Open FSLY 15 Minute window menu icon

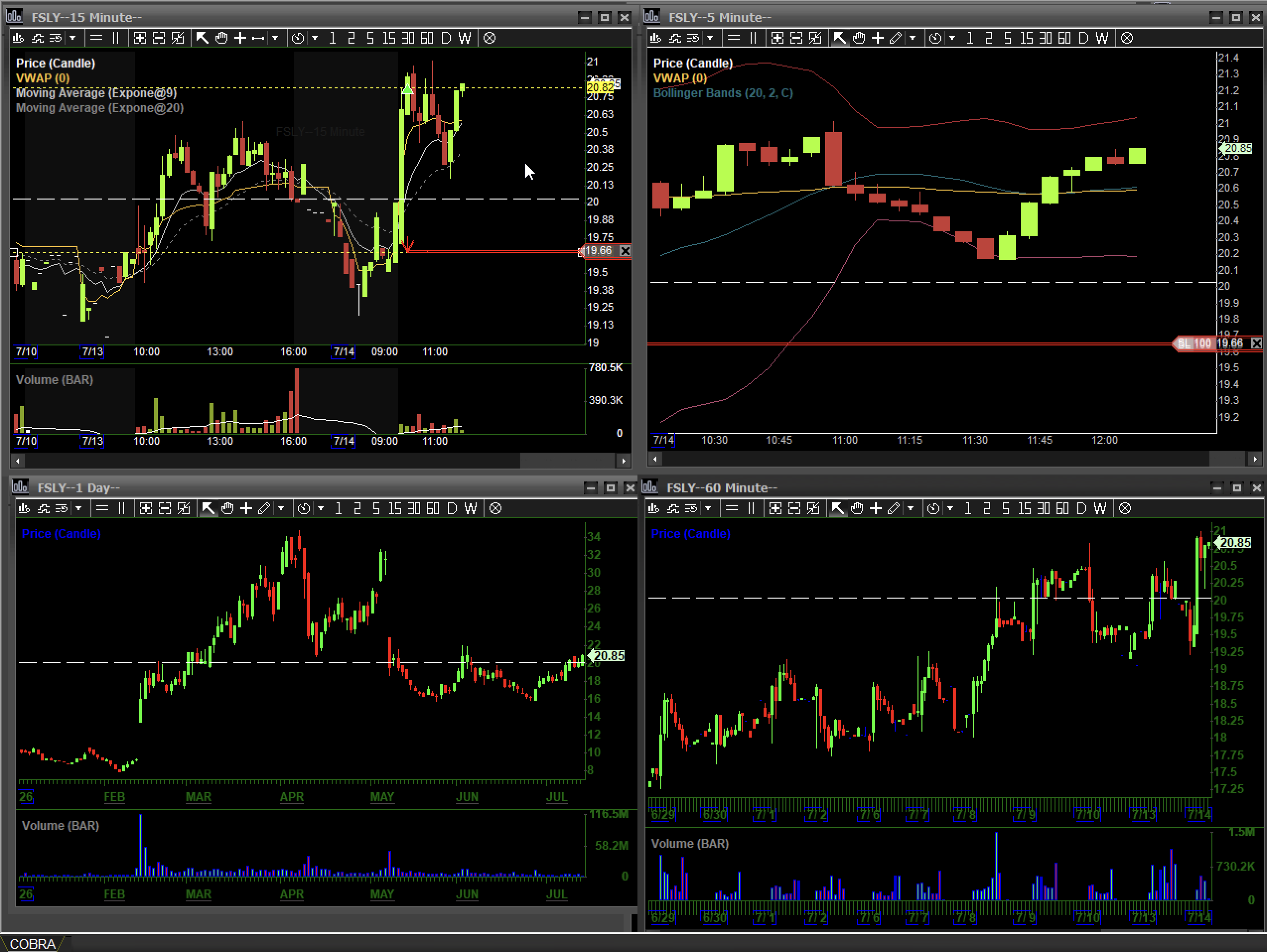pos(14,16)
